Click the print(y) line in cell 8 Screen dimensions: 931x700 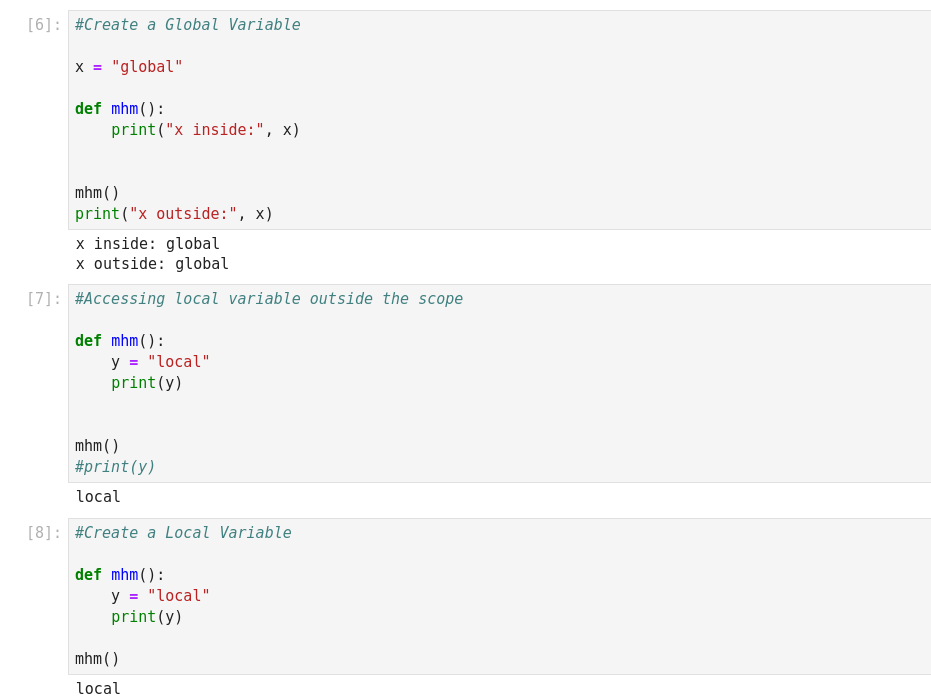(x=147, y=617)
